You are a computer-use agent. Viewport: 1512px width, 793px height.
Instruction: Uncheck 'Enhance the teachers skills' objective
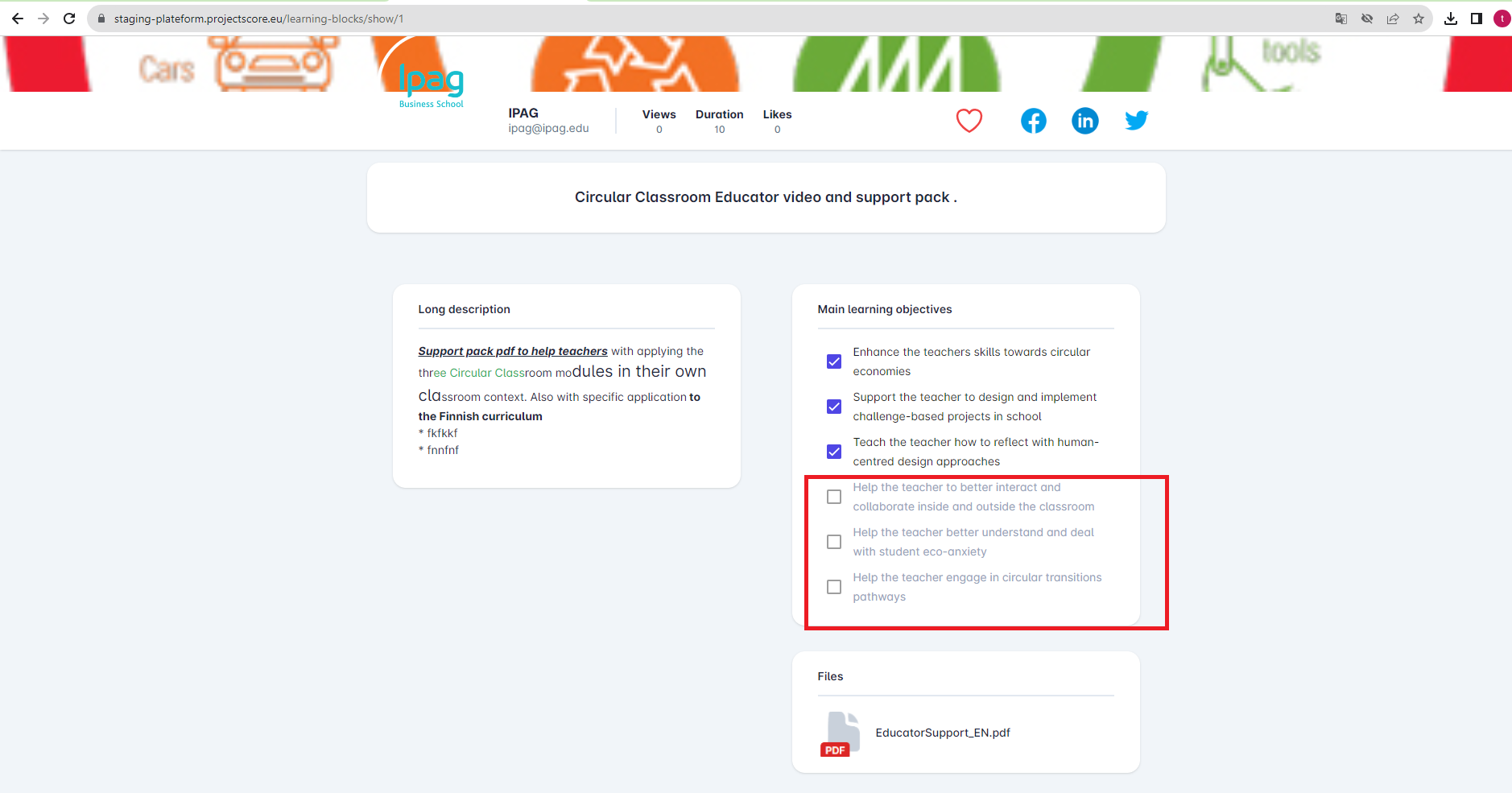[x=834, y=361]
